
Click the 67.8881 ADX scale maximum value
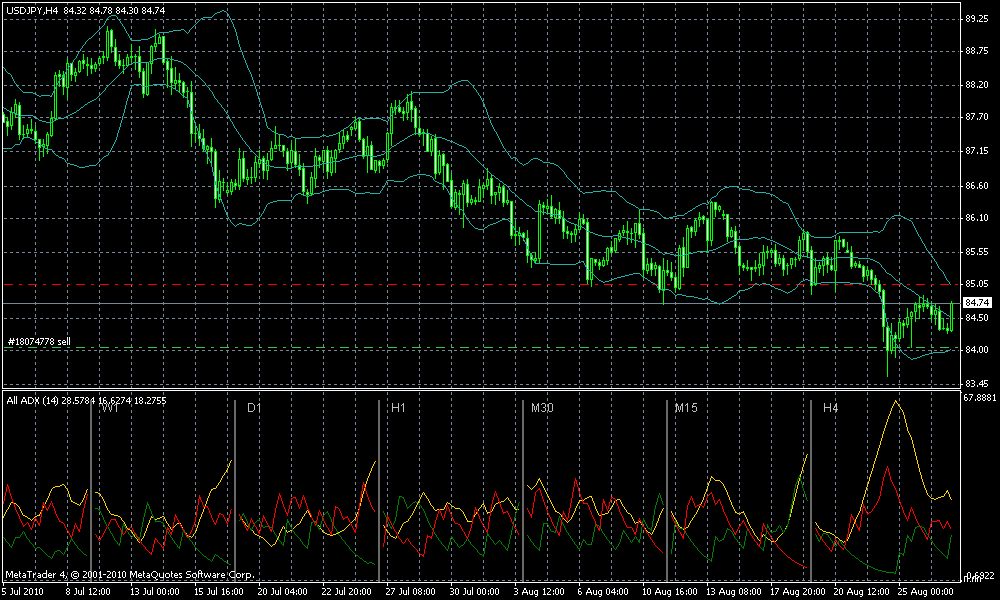980,397
